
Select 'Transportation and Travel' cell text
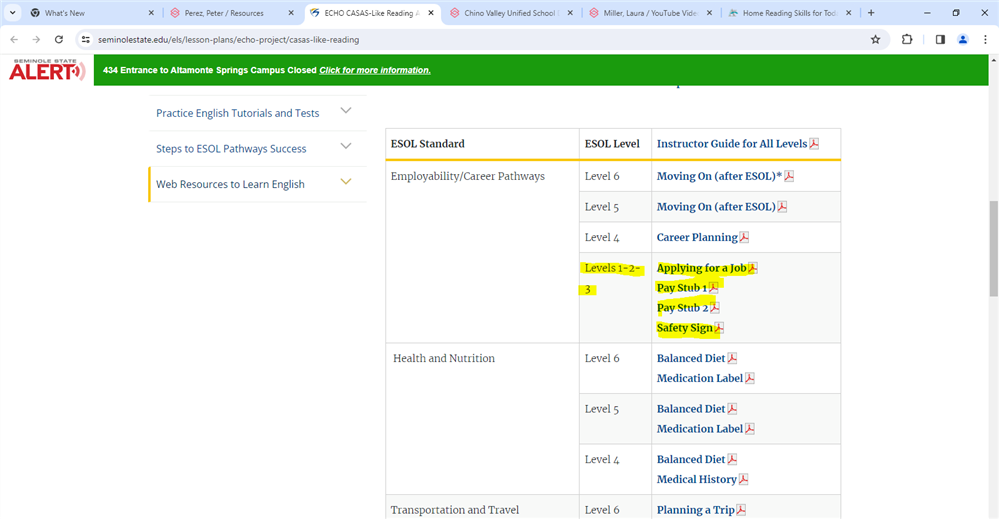pos(455,509)
